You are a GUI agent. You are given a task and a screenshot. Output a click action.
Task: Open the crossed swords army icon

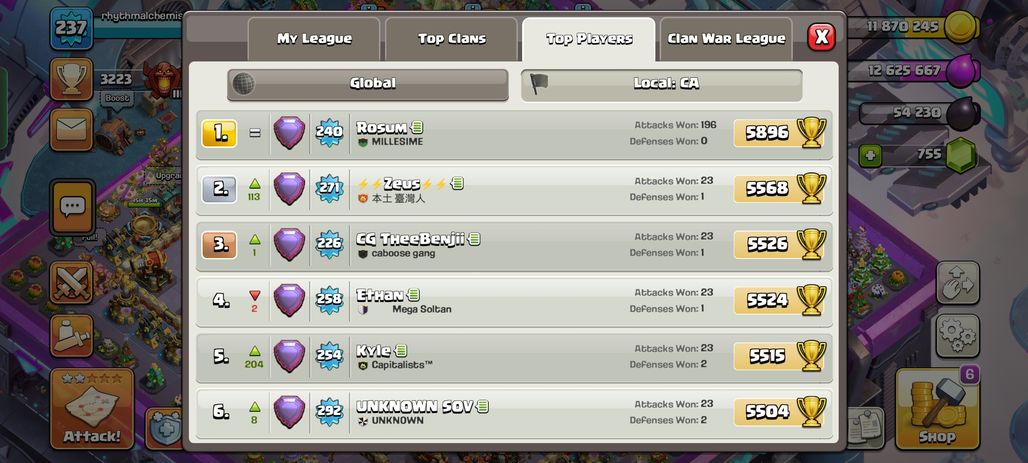coord(71,283)
